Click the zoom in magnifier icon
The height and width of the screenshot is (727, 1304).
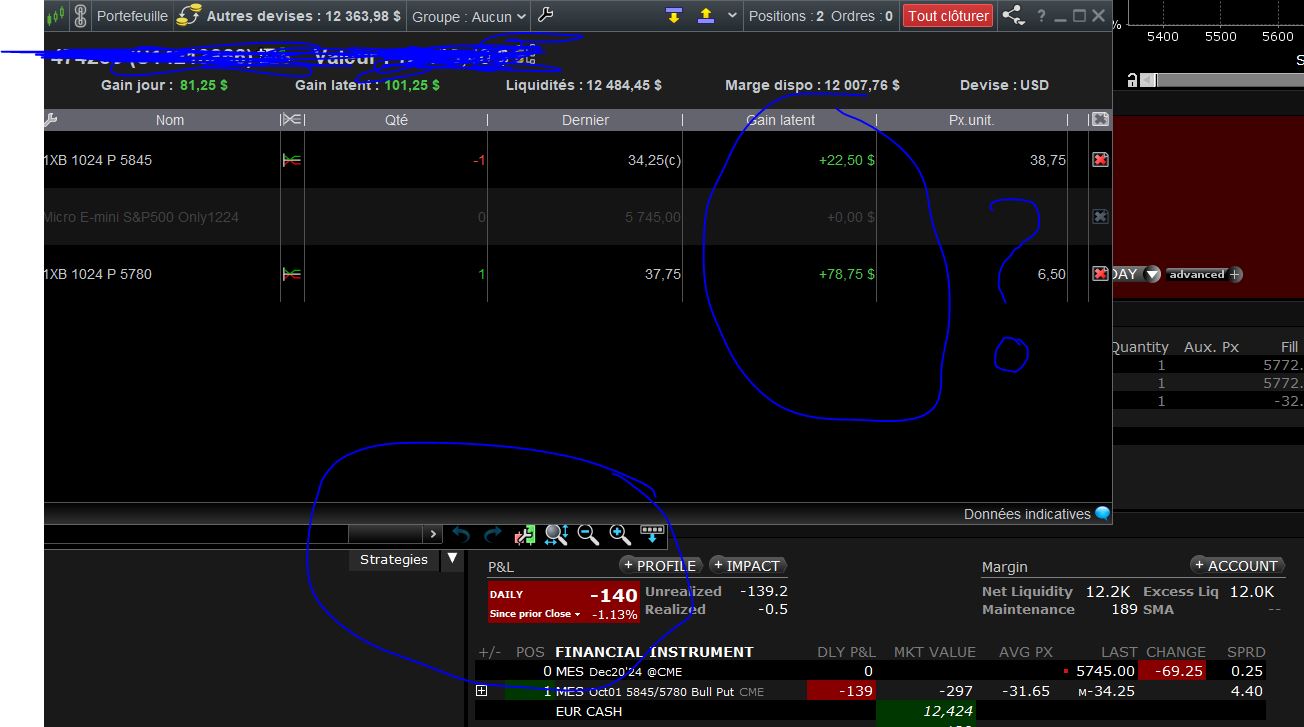(620, 535)
